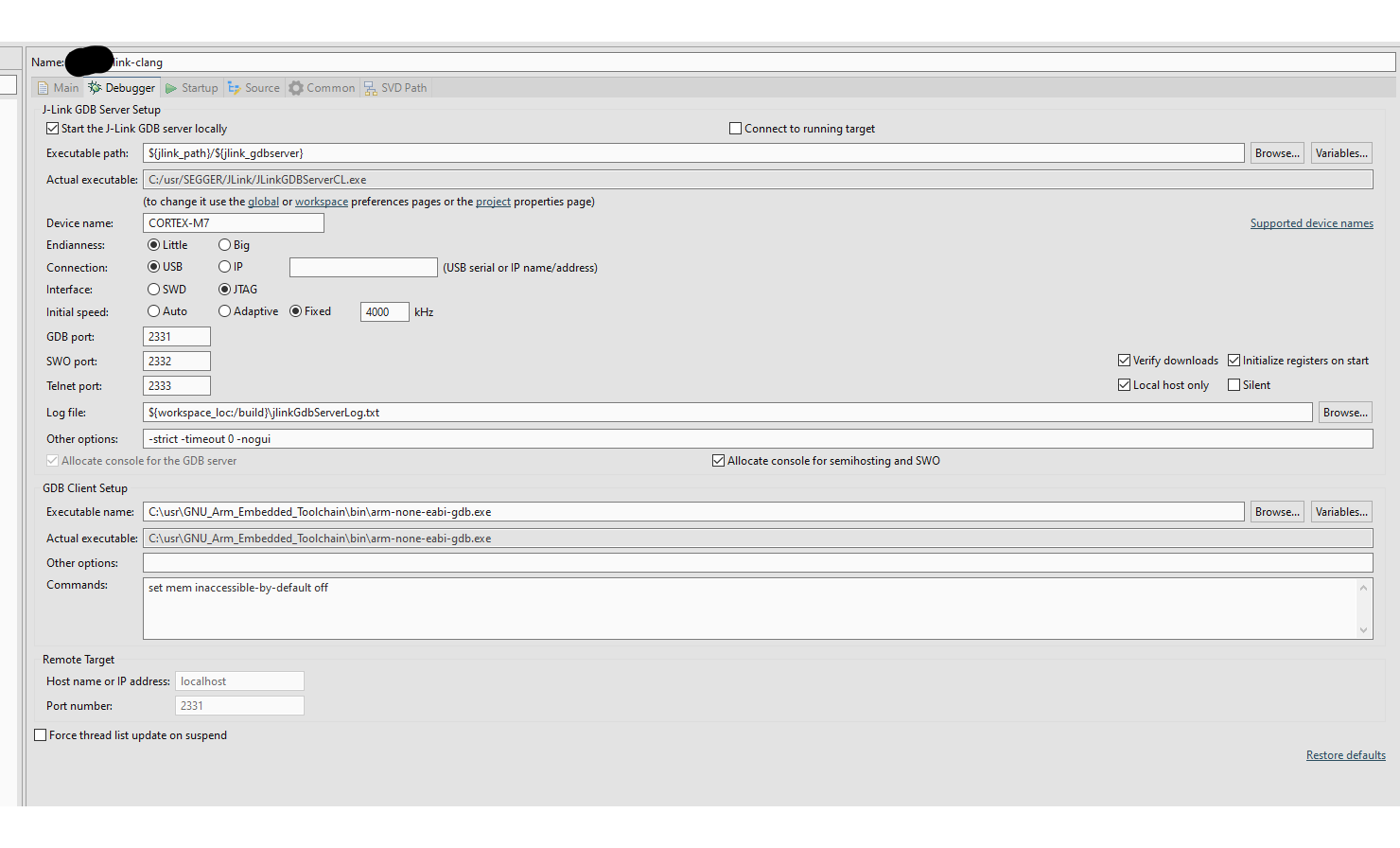Click the Common tab's gear icon
The image size is (1400, 848).
coord(297,86)
